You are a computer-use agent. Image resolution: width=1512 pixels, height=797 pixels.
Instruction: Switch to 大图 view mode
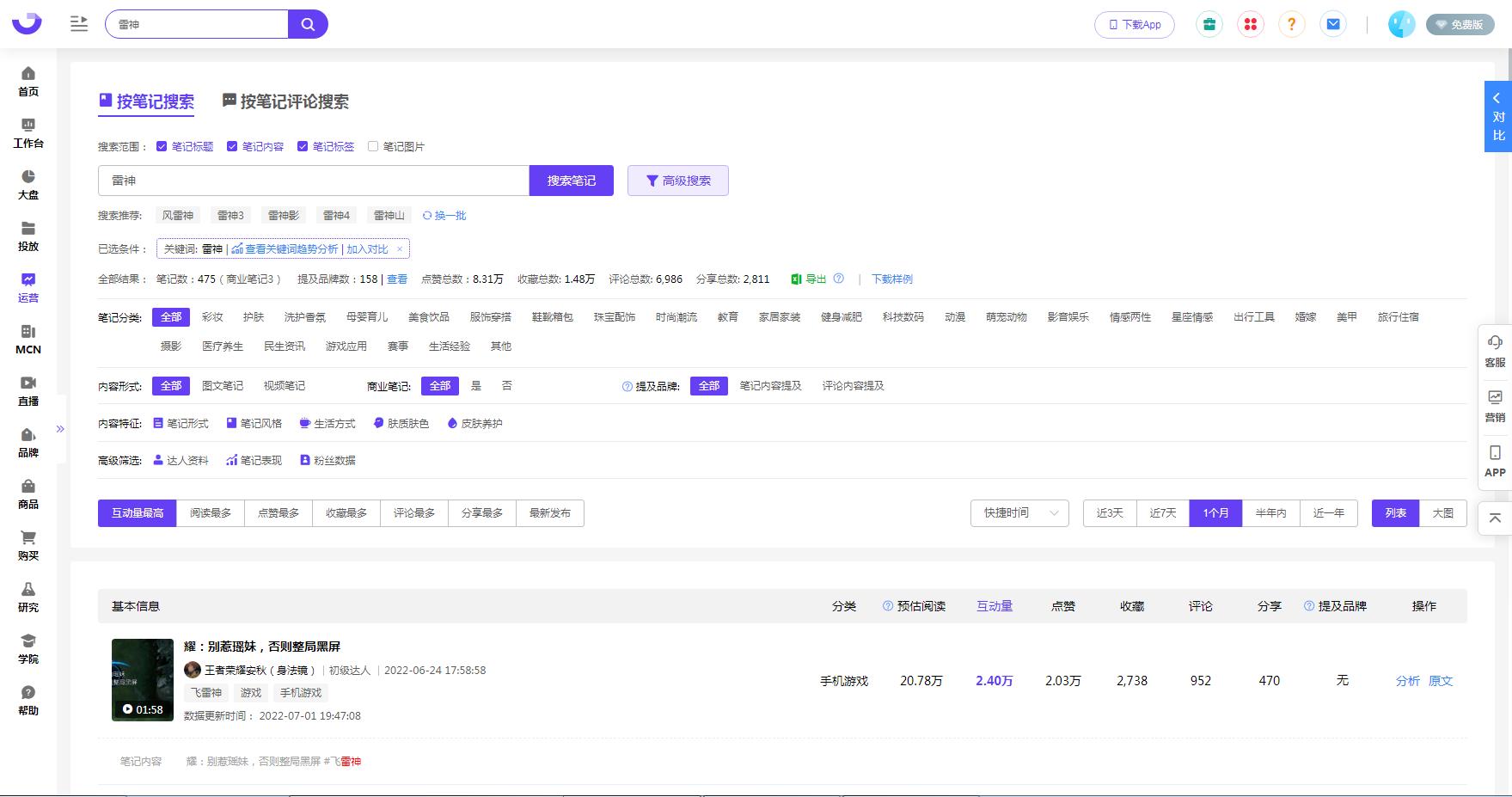[1443, 513]
